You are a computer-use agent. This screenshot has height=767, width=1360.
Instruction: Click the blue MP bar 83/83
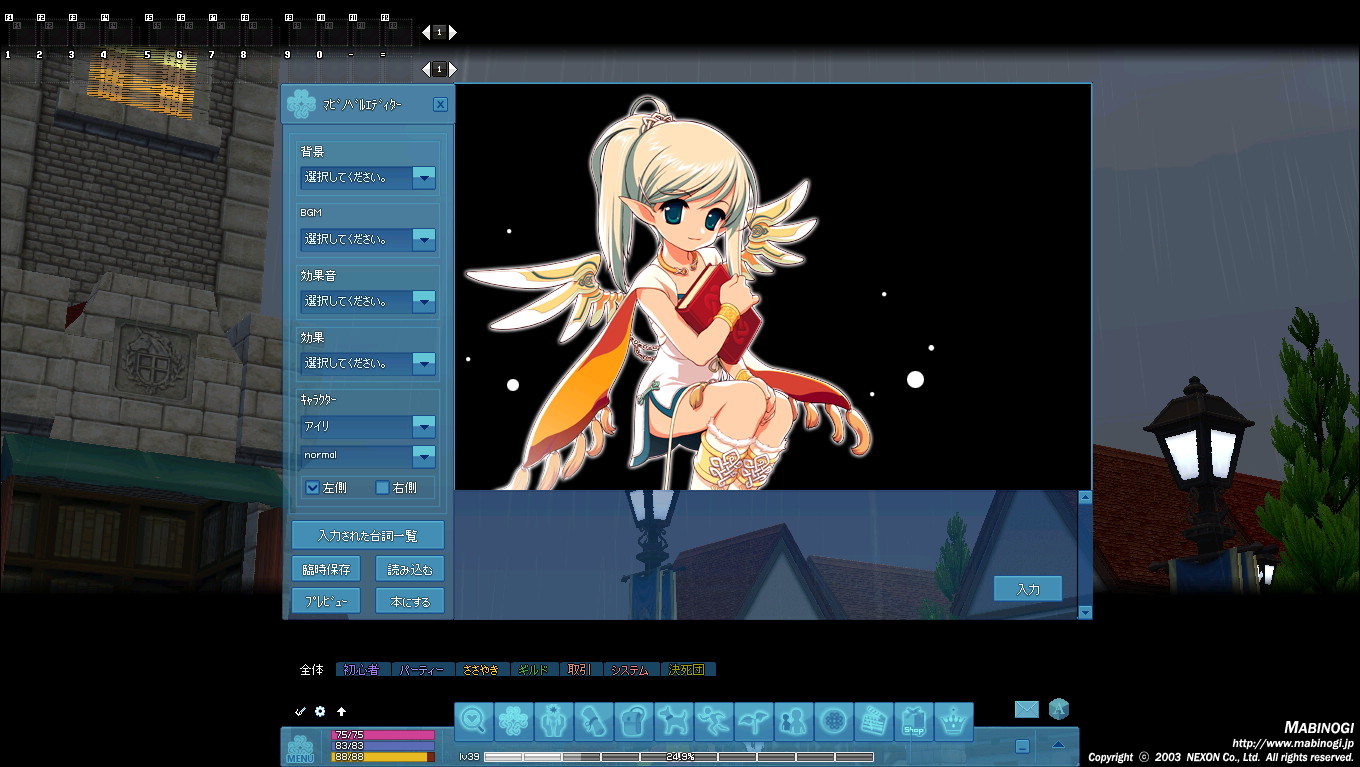click(x=383, y=746)
